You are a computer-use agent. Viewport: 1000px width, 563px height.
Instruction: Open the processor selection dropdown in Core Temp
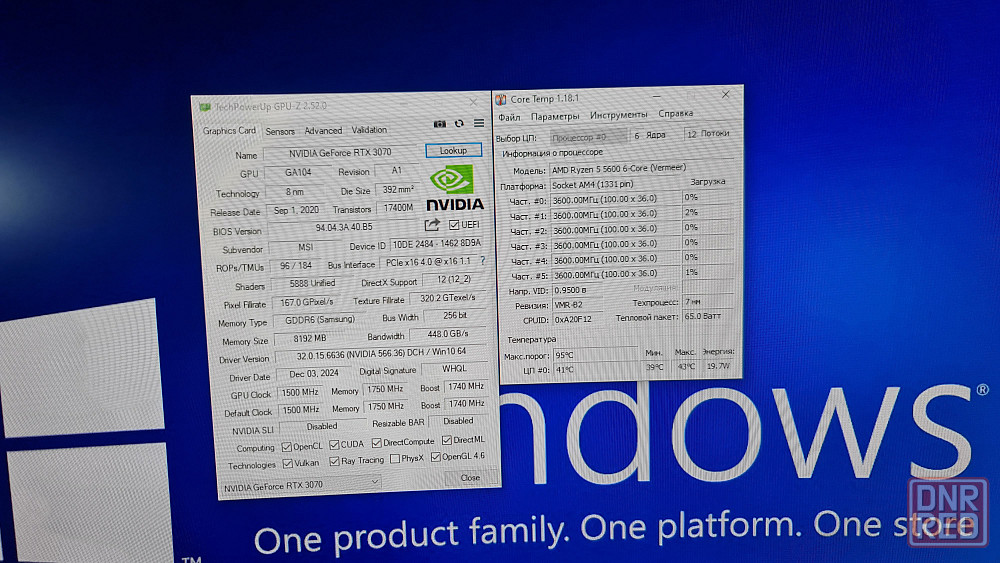[x=589, y=136]
